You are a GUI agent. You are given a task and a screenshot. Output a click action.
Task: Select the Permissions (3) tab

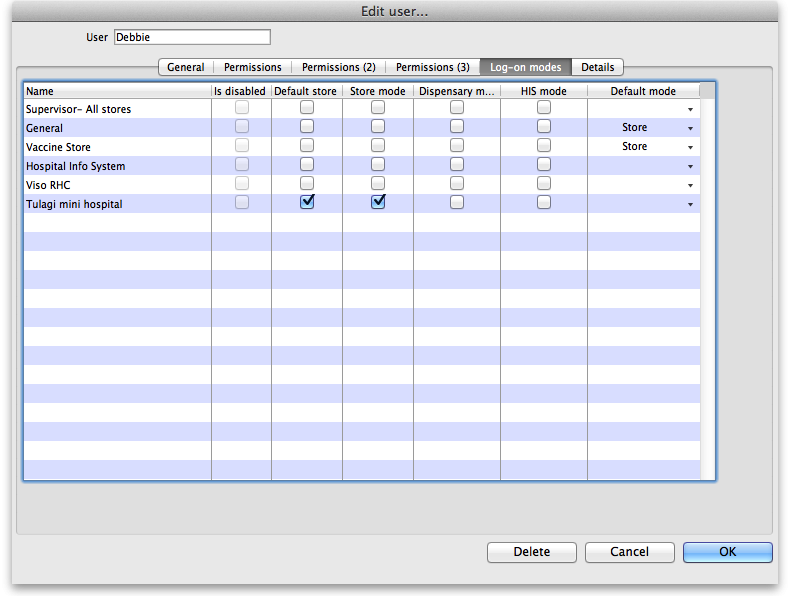[x=432, y=67]
